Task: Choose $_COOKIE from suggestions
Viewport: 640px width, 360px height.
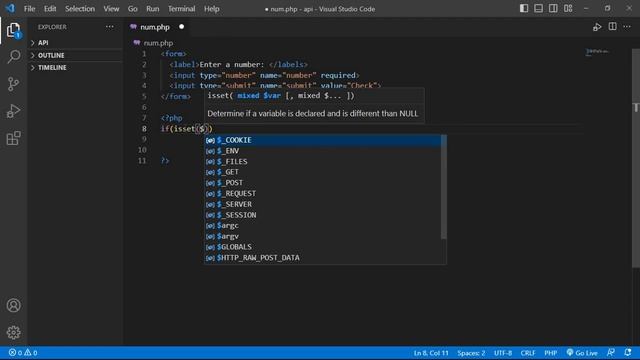Action: (323, 140)
